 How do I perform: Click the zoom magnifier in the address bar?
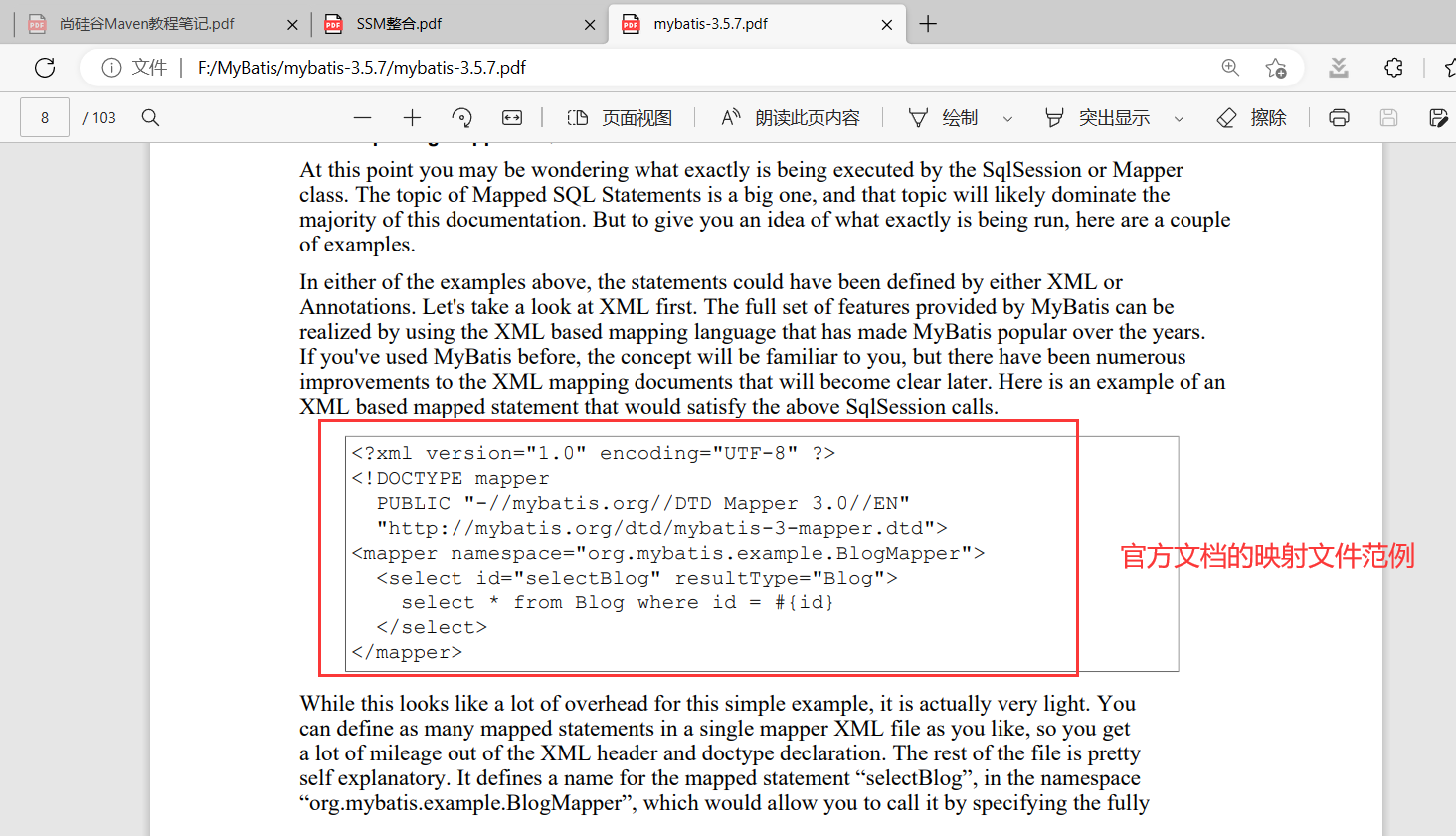(x=1230, y=68)
